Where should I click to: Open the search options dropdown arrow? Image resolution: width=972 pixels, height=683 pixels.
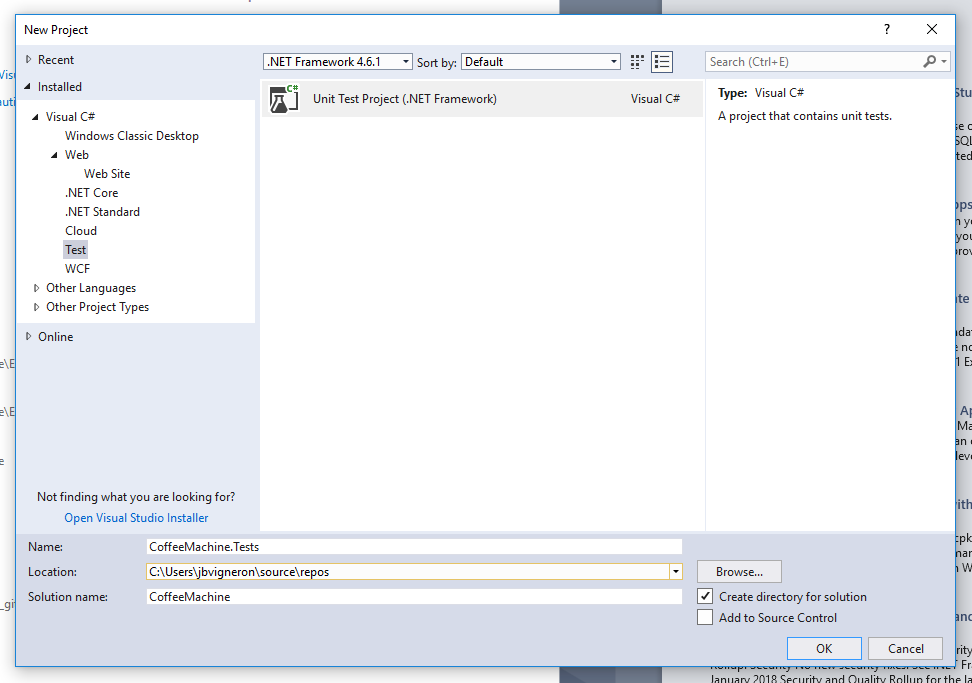tap(943, 61)
